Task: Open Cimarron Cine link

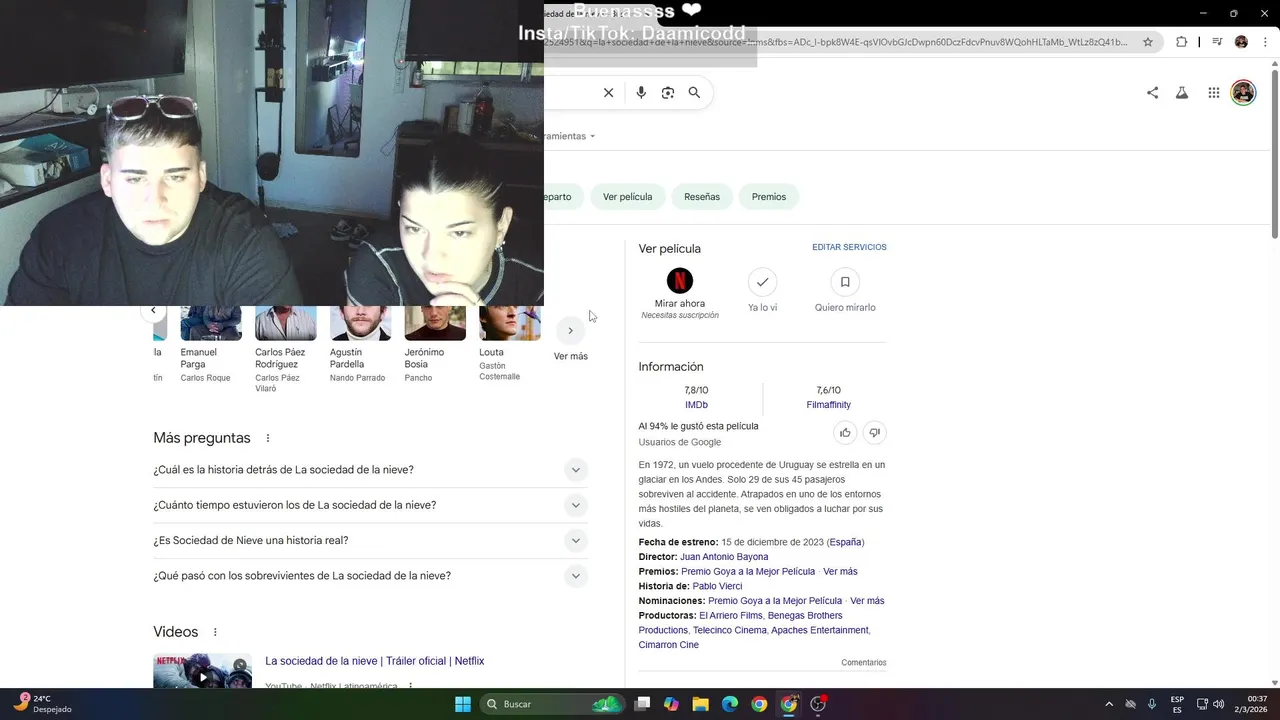Action: [669, 645]
